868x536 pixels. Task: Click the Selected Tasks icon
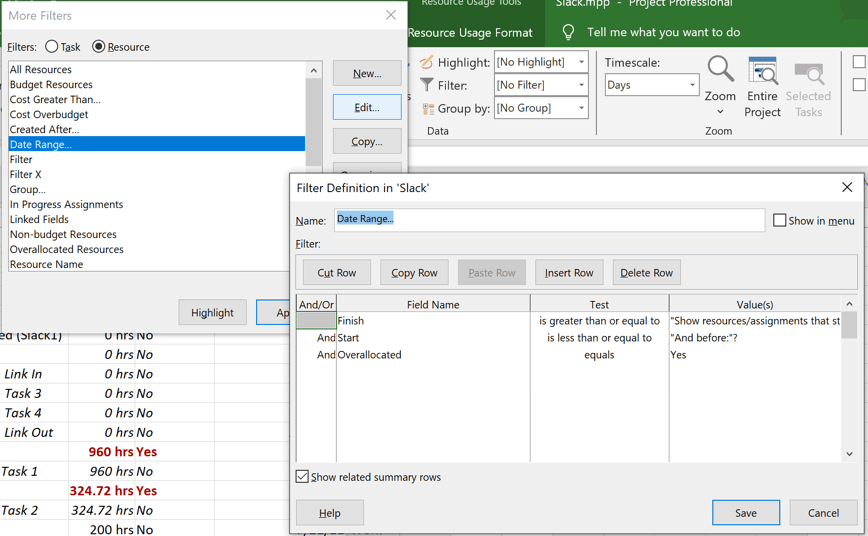pos(808,73)
